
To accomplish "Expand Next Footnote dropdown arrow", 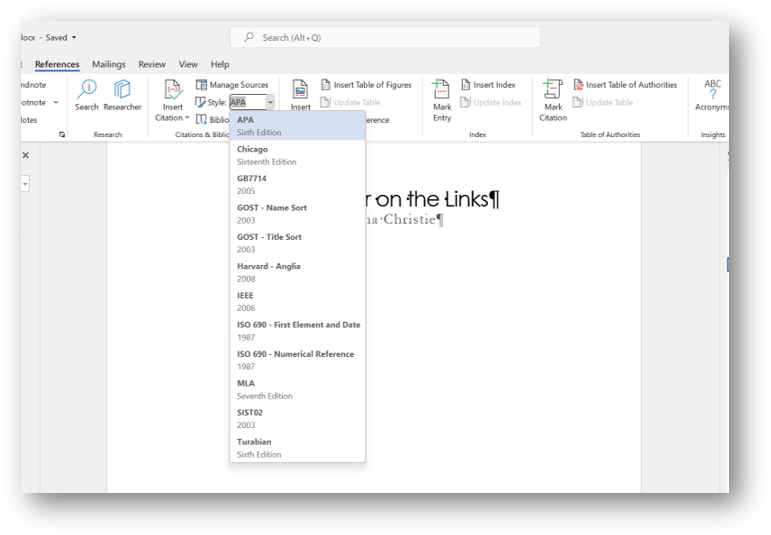I will point(56,102).
